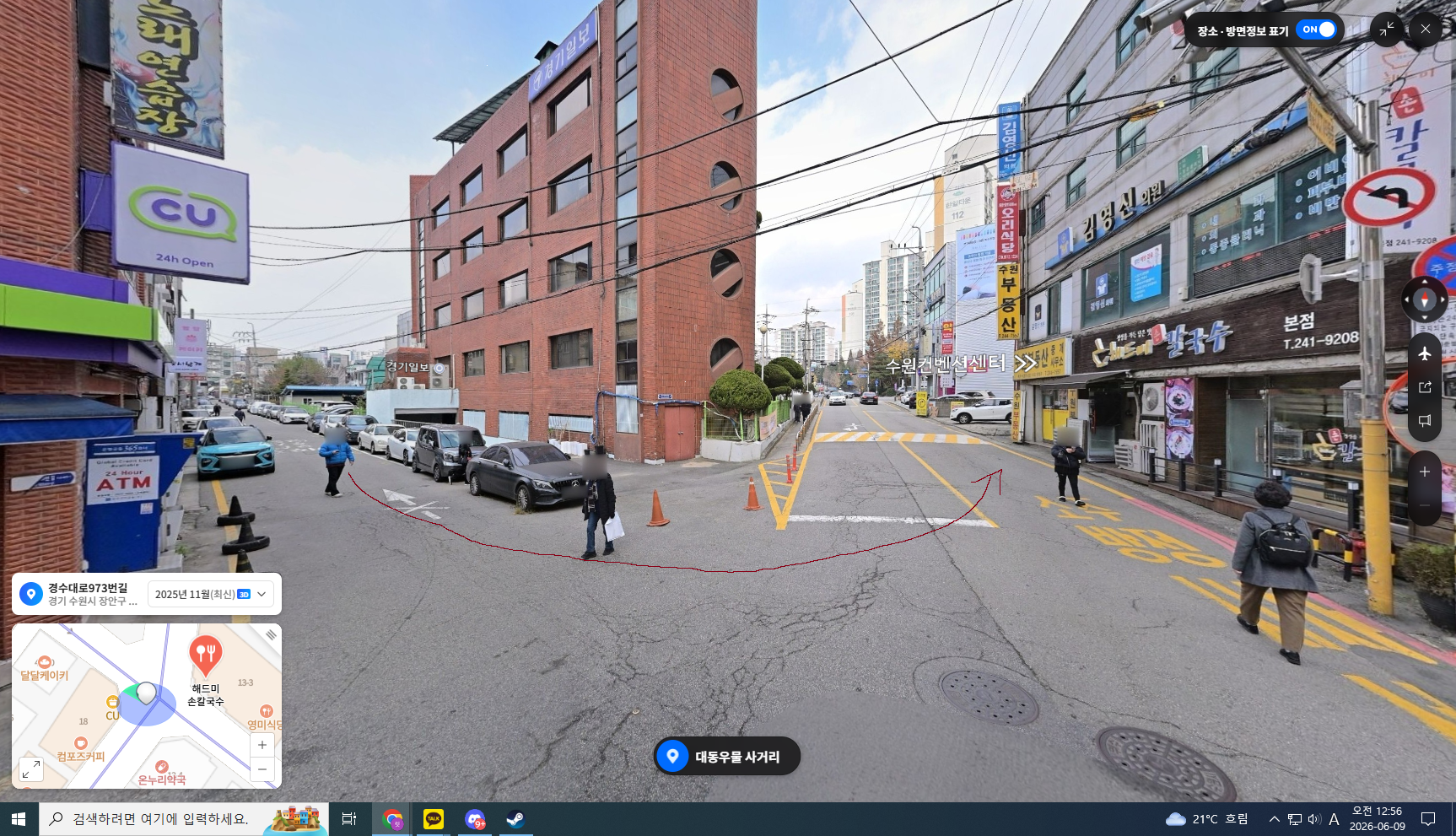Click the taskbar search box
The width and height of the screenshot is (1456, 836).
coord(184,819)
